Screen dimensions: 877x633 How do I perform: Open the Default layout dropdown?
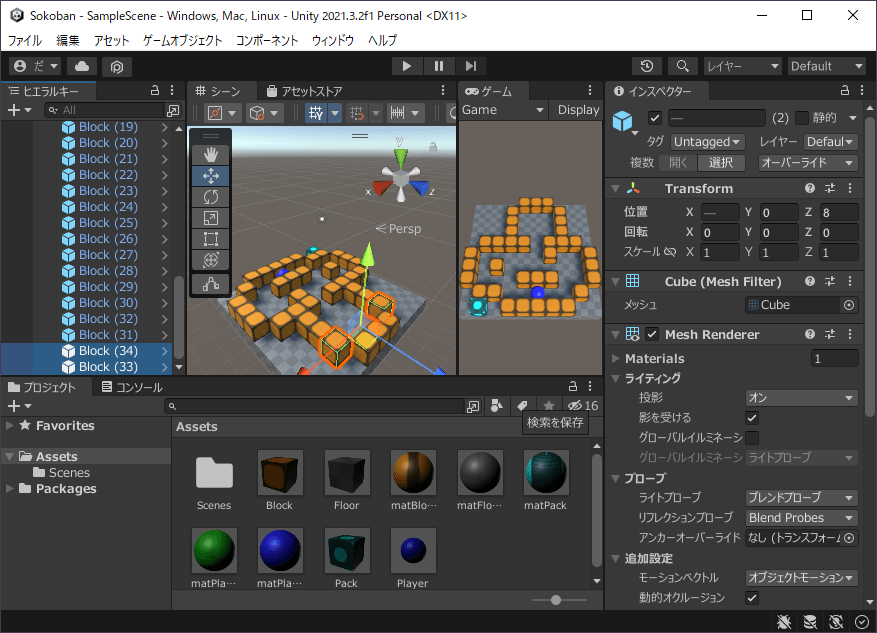click(827, 66)
